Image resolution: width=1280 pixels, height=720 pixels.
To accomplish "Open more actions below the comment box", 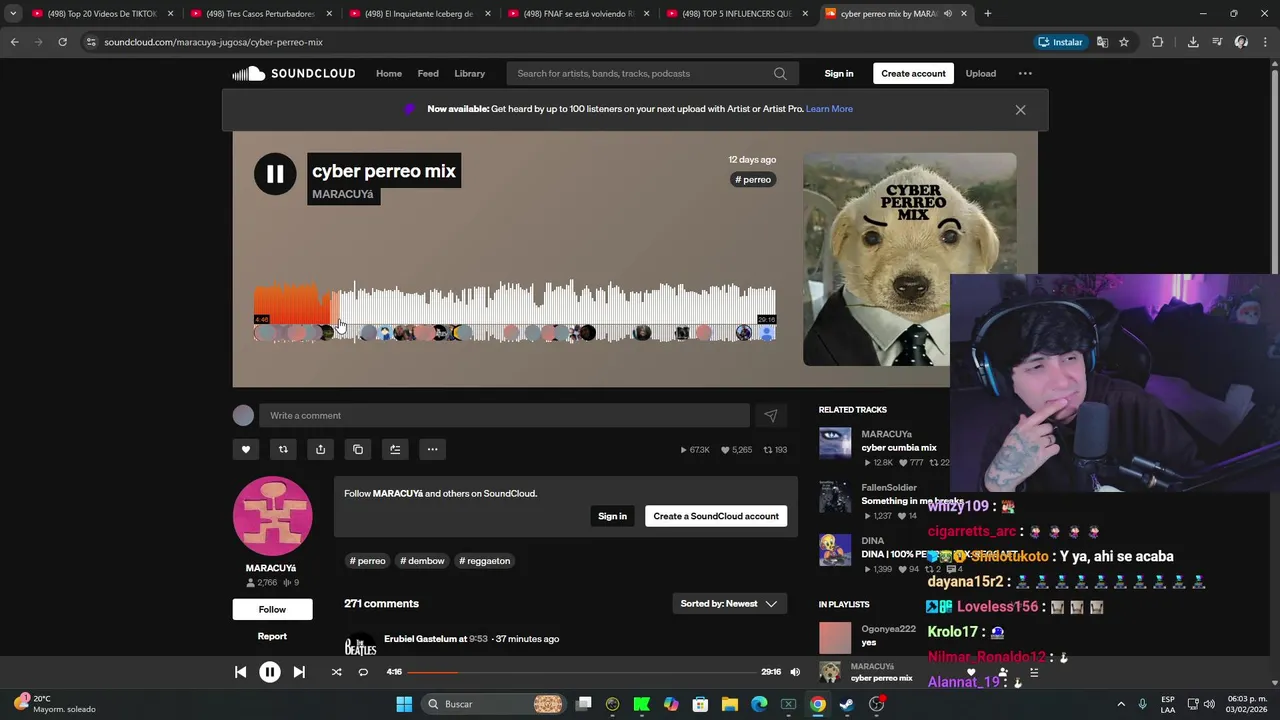I will (432, 449).
